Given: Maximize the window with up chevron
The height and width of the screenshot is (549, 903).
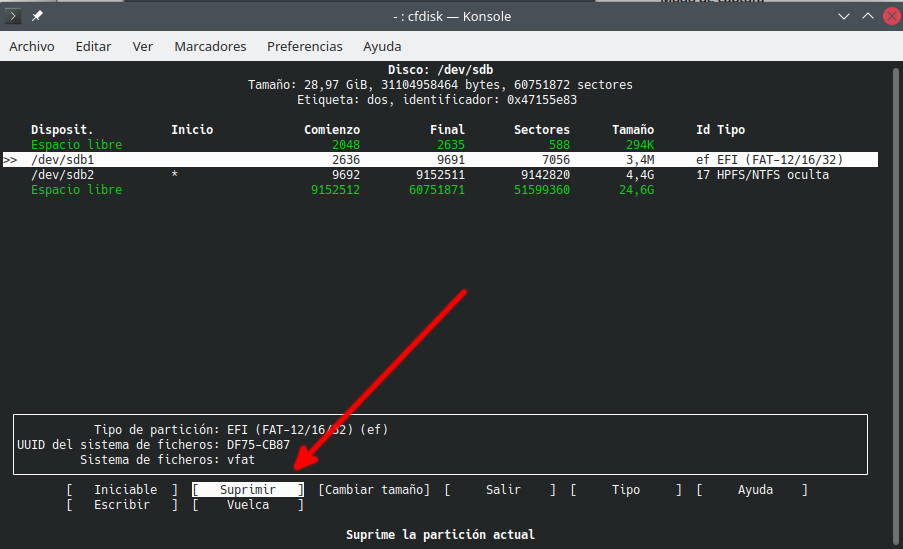Looking at the screenshot, I should [x=864, y=17].
